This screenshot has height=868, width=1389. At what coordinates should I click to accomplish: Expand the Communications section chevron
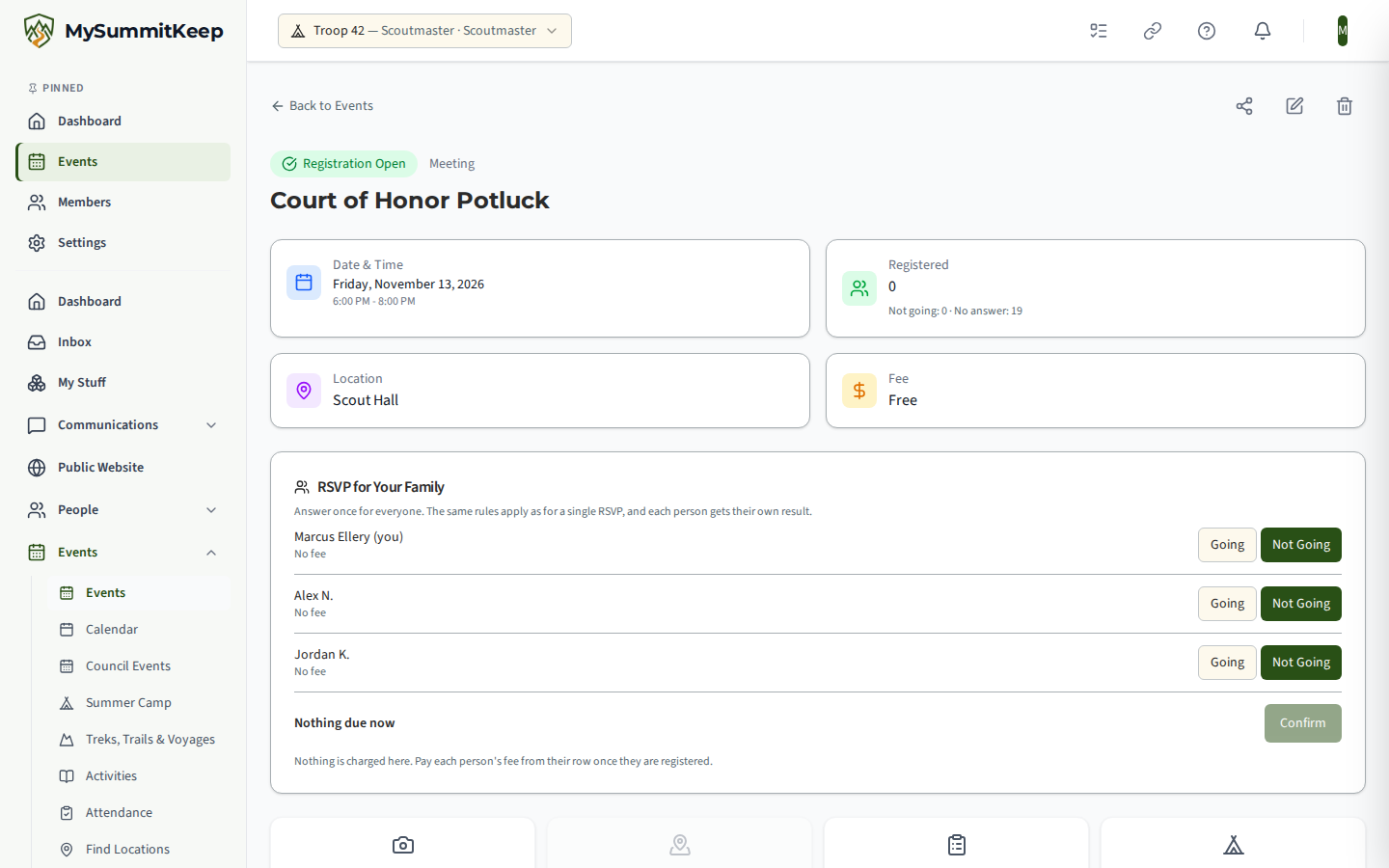pyautogui.click(x=211, y=425)
